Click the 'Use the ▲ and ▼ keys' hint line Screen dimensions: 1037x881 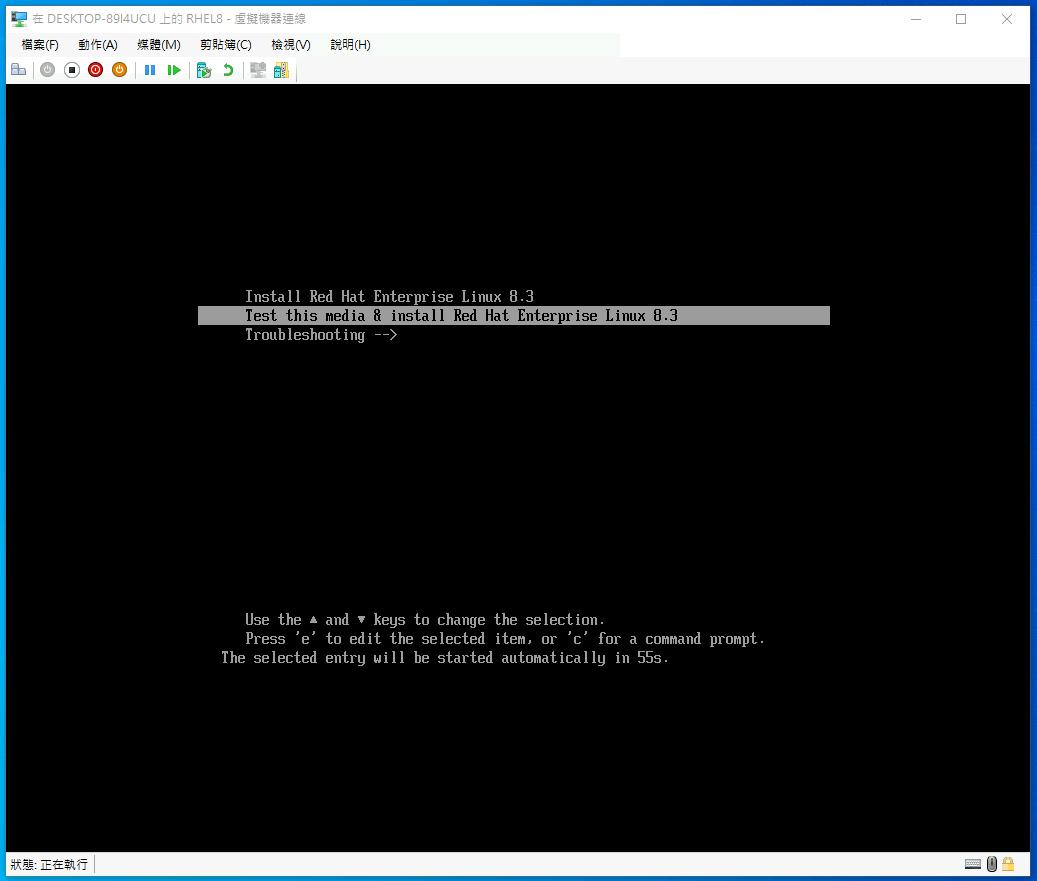[425, 620]
